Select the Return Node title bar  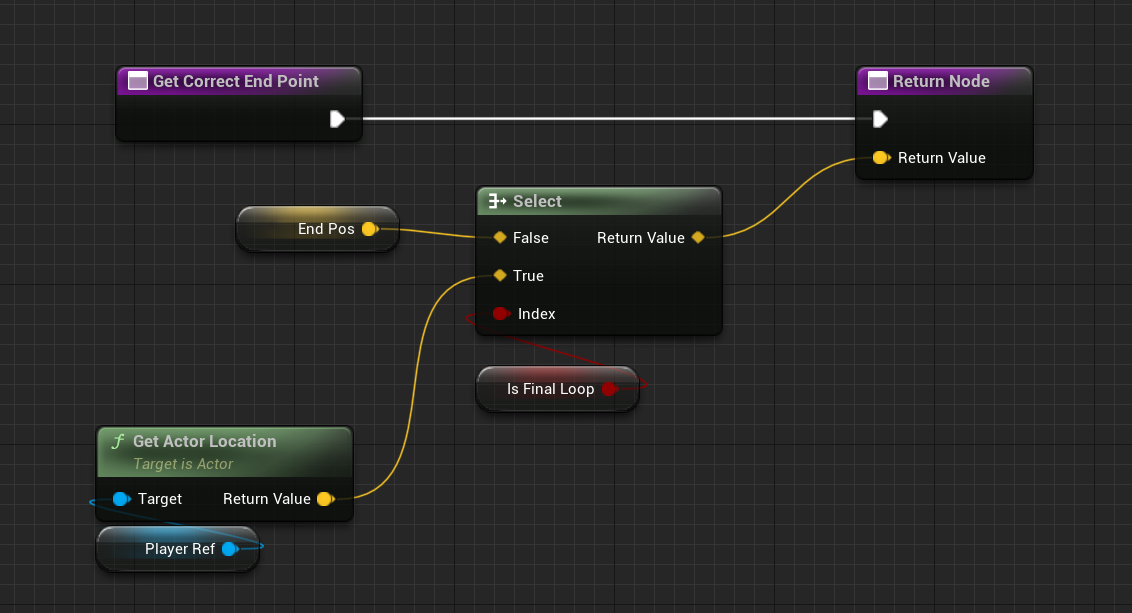(944, 81)
